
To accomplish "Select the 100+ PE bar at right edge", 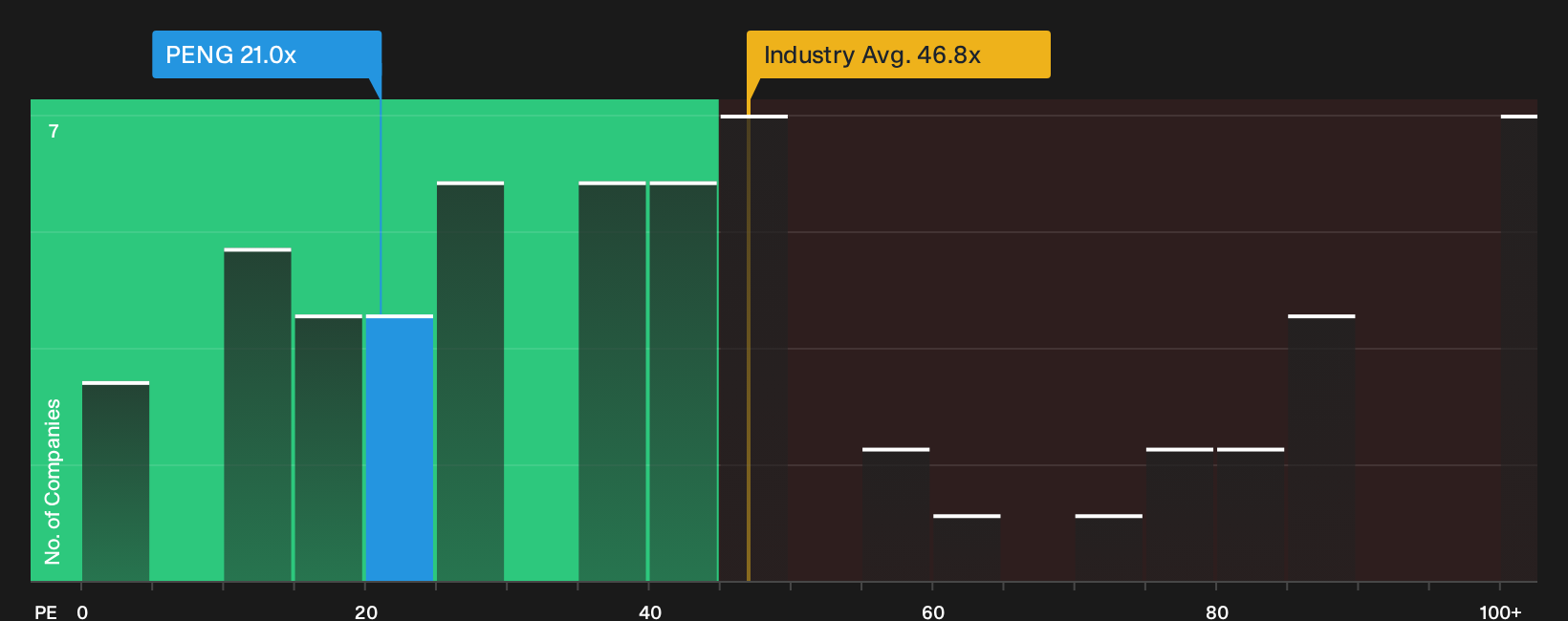I will (x=1519, y=348).
